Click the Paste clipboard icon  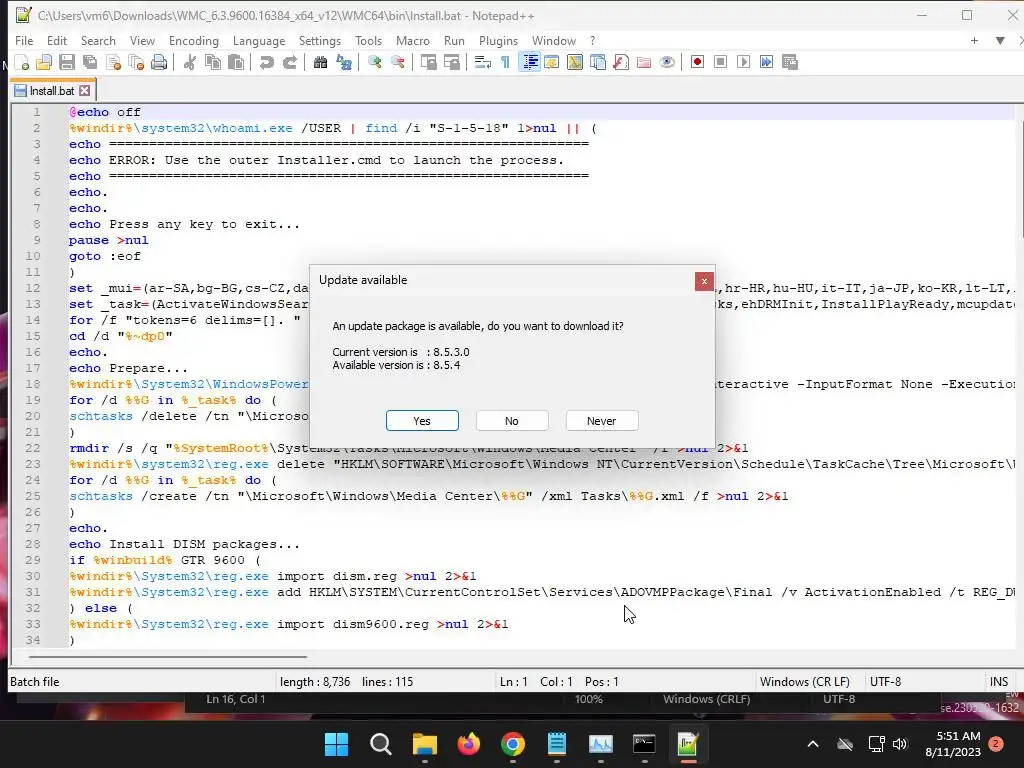tap(236, 62)
